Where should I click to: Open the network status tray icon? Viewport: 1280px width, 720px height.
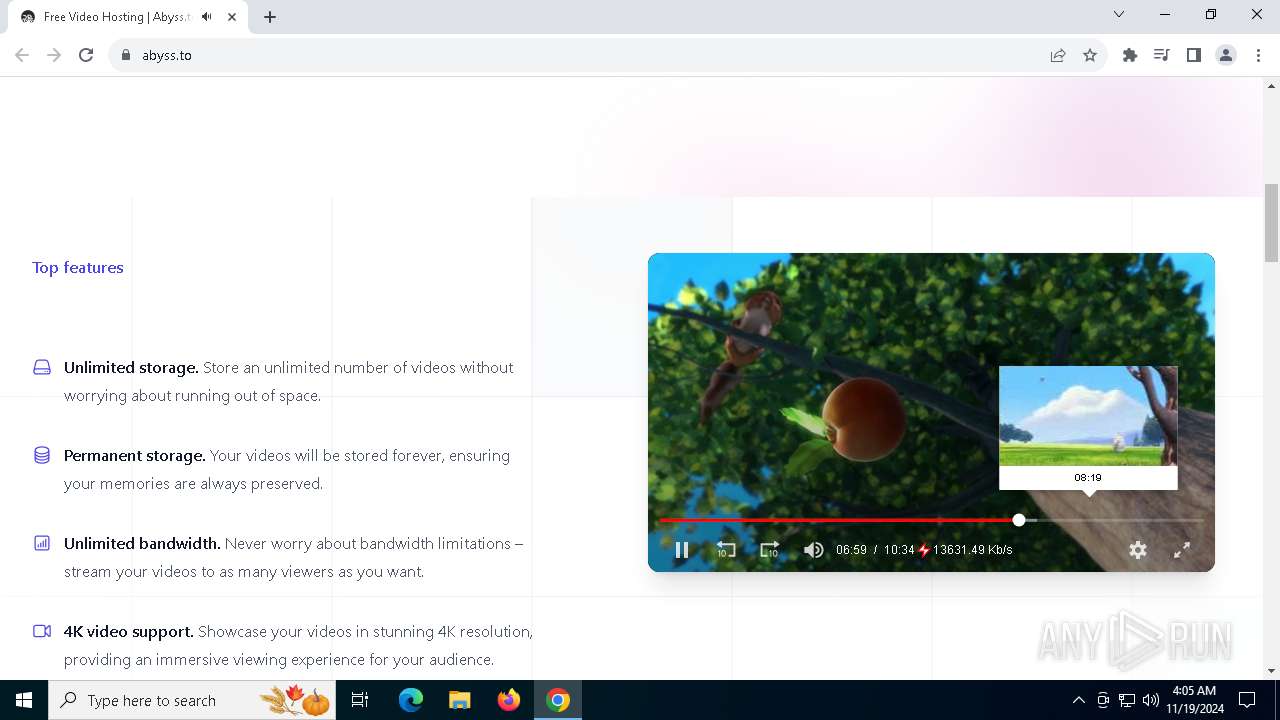[1127, 700]
